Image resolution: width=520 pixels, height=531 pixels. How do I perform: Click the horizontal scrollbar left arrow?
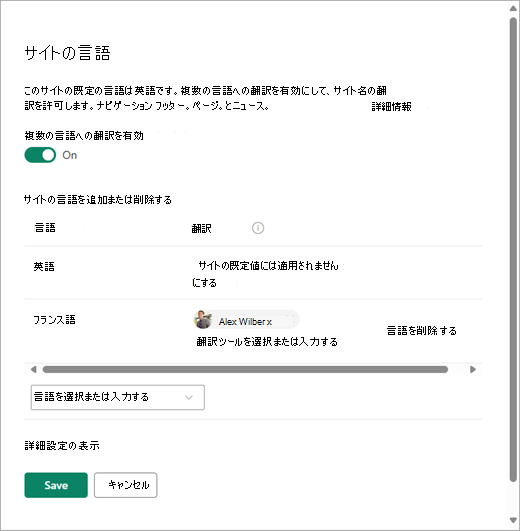[x=33, y=369]
